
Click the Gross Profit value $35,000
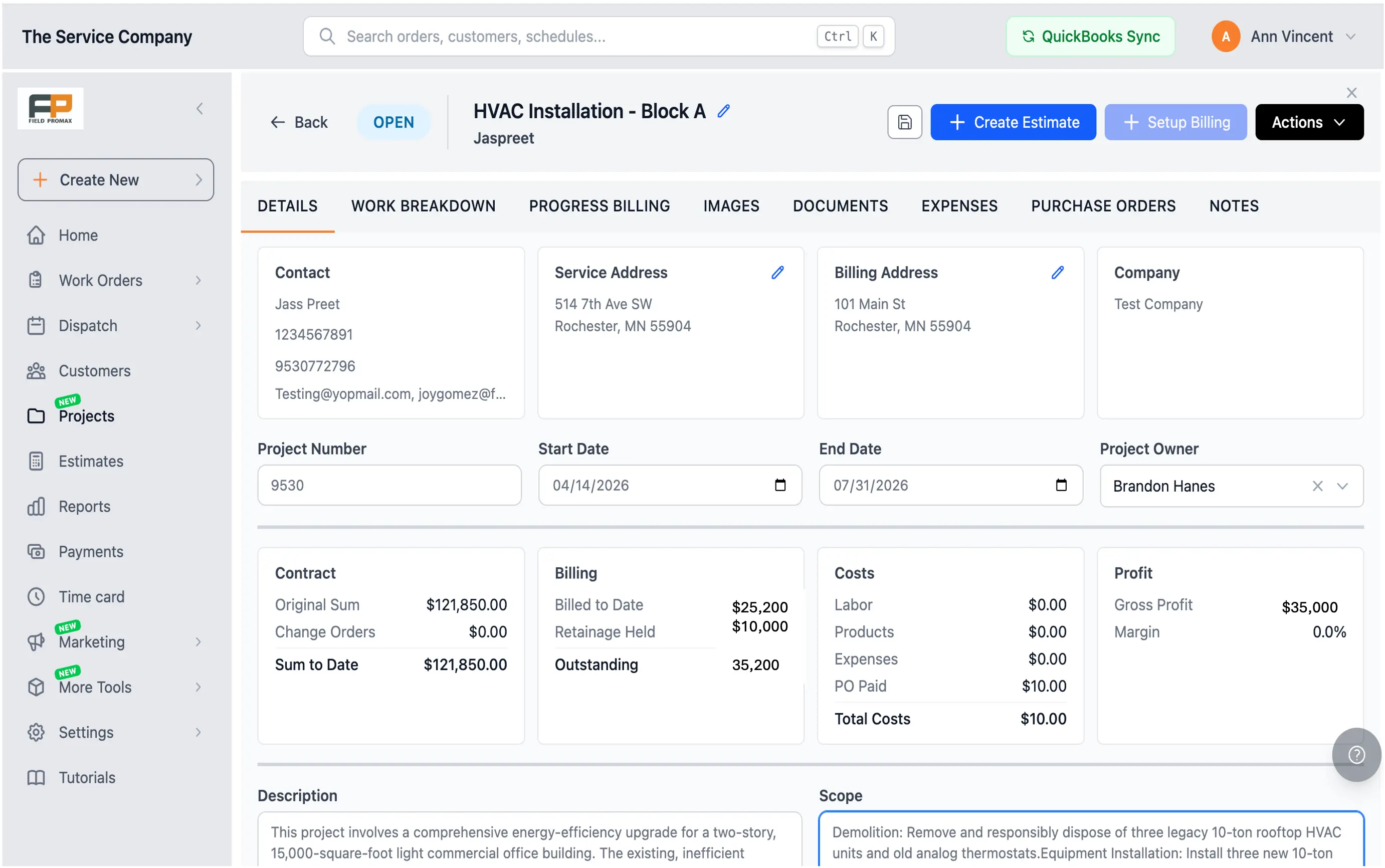coord(1309,607)
